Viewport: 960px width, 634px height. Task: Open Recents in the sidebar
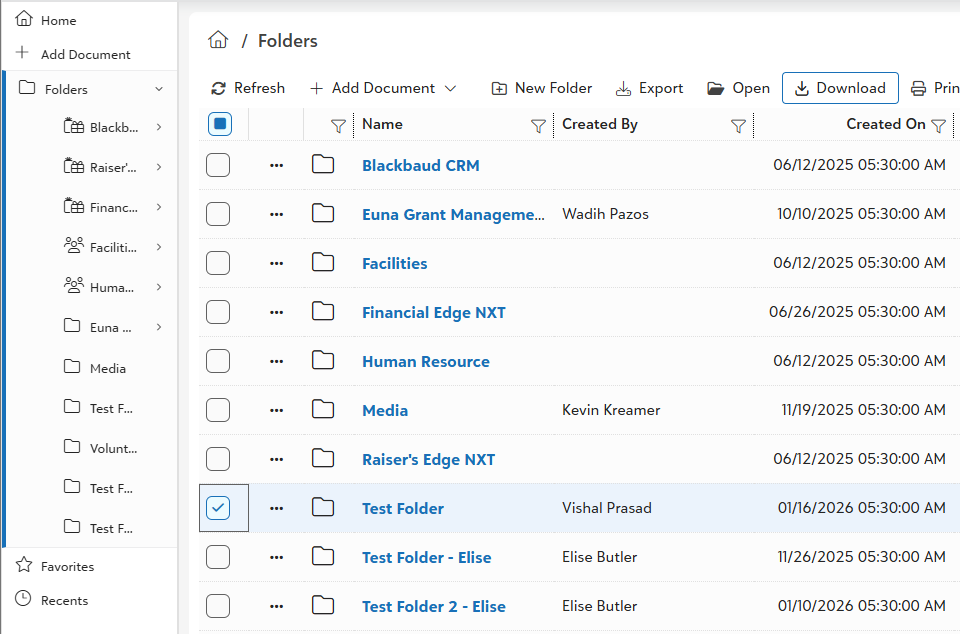pos(64,601)
